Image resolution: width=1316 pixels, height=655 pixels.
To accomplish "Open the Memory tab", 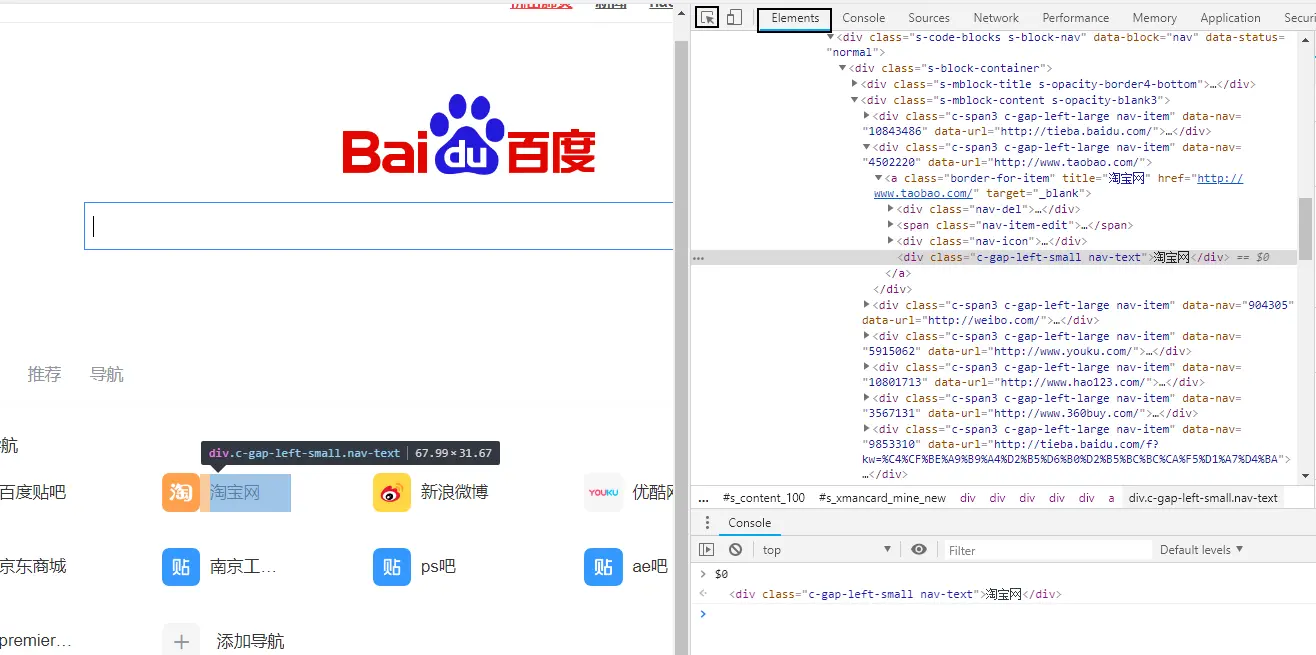I will [x=1154, y=18].
